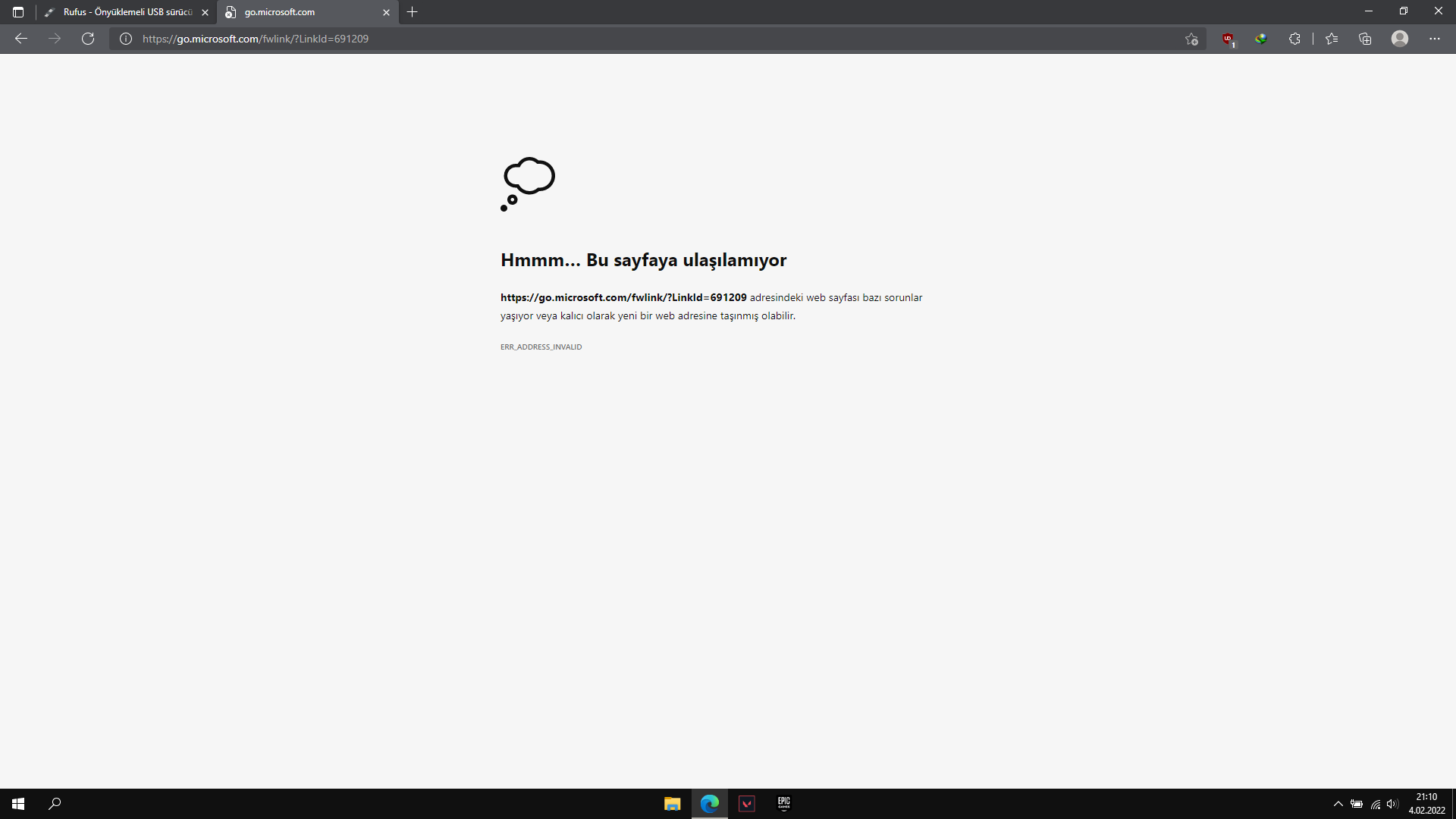
Task: Add page to favorites star icon
Action: [1191, 39]
